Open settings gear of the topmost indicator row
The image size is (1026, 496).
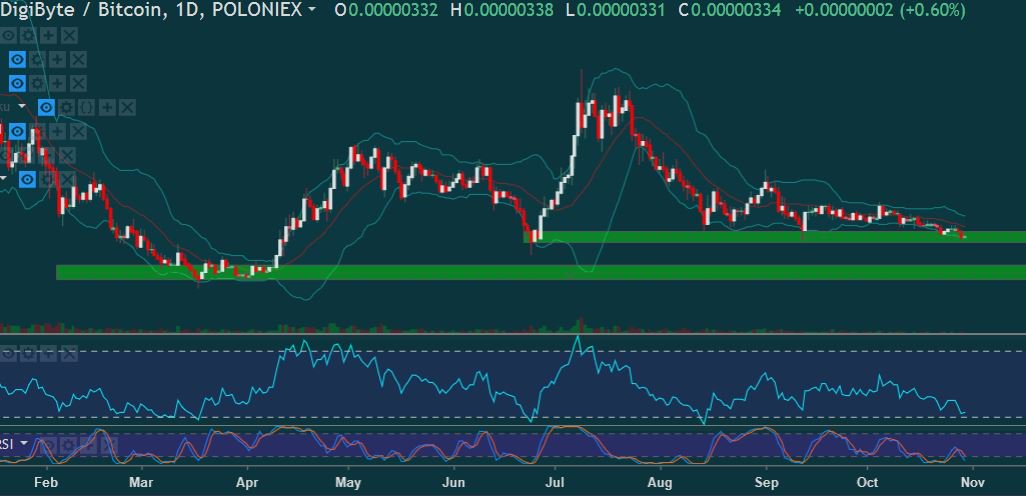coord(28,35)
